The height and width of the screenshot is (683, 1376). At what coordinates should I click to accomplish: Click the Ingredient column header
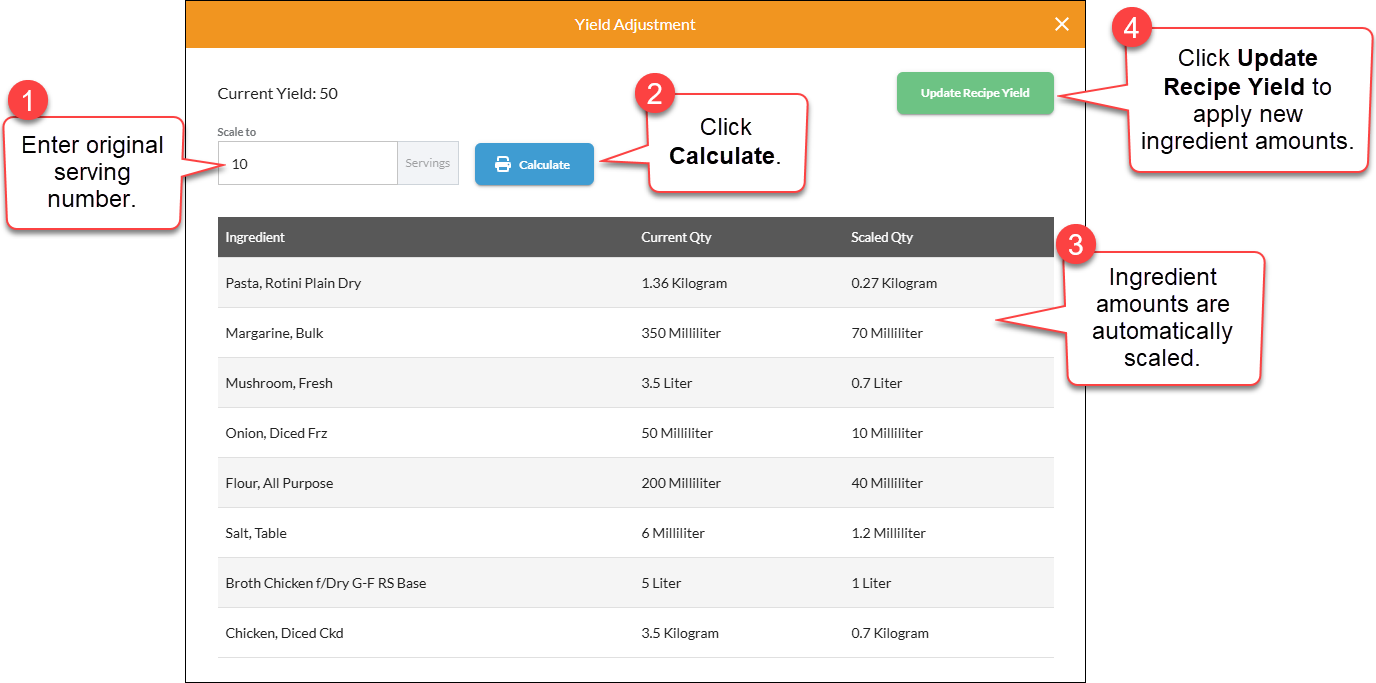pyautogui.click(x=255, y=237)
